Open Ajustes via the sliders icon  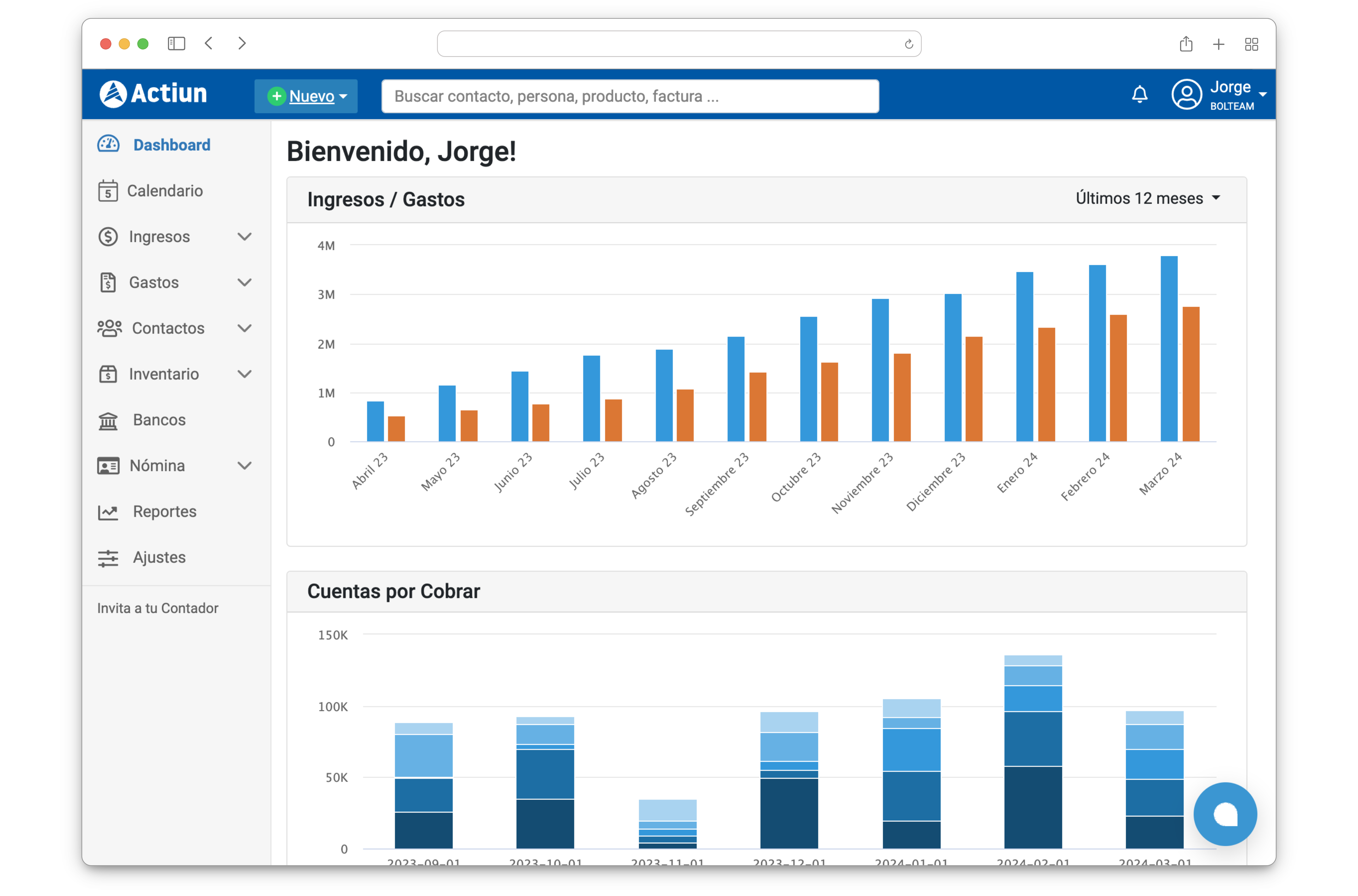[109, 557]
